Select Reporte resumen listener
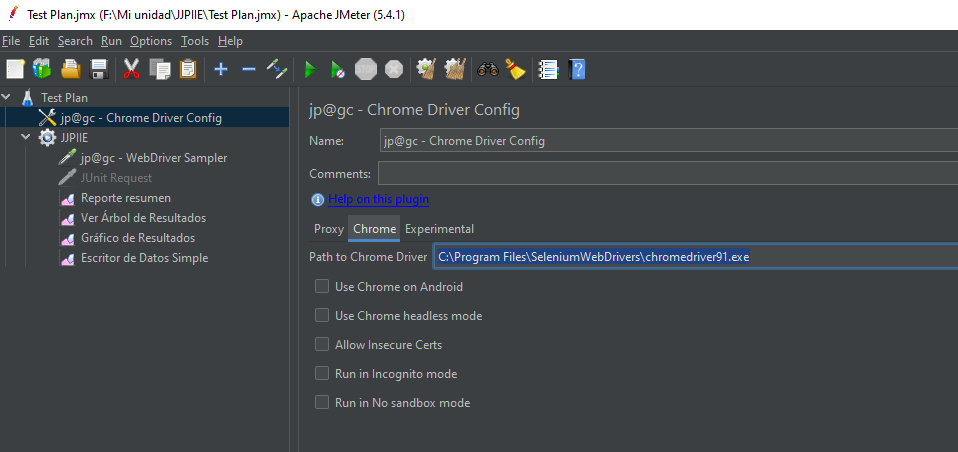The width and height of the screenshot is (958, 452). point(126,198)
